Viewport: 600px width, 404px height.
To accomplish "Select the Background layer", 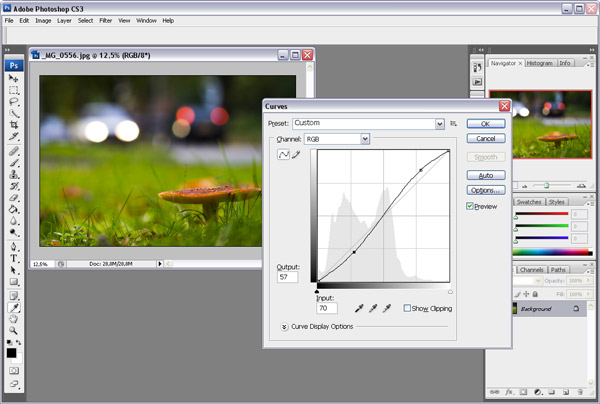I will 549,308.
